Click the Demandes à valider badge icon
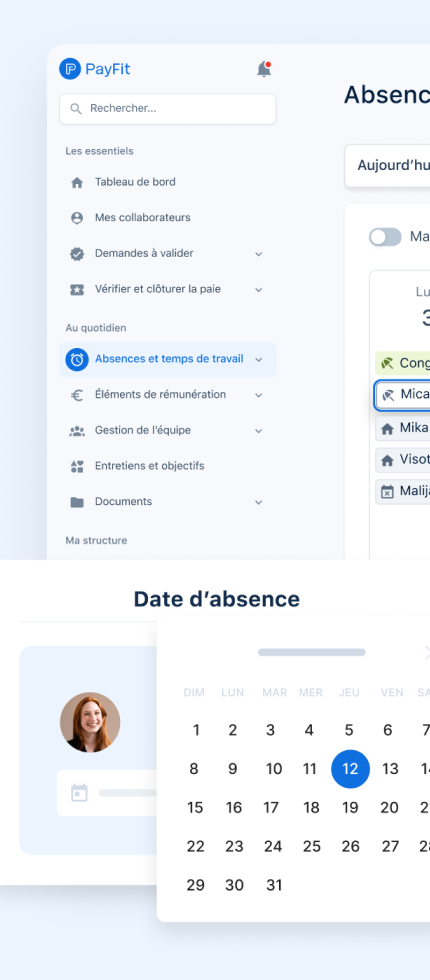Screen dimensions: 430x980 point(77,254)
